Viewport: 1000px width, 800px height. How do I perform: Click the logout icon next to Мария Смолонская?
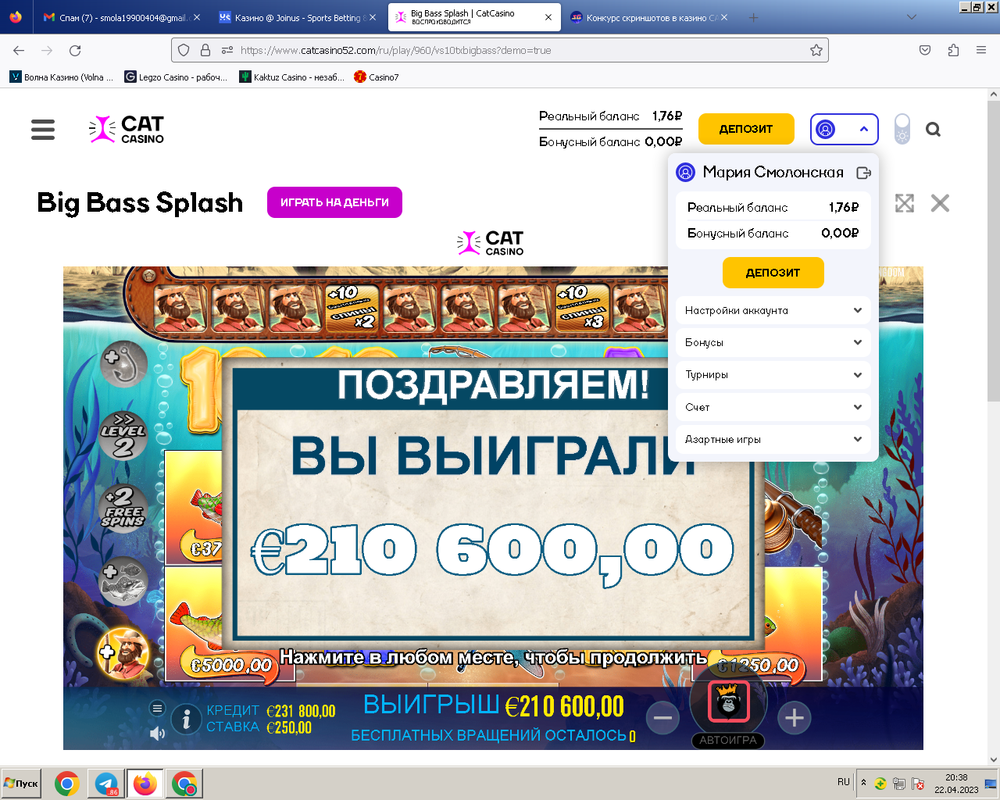coord(864,173)
